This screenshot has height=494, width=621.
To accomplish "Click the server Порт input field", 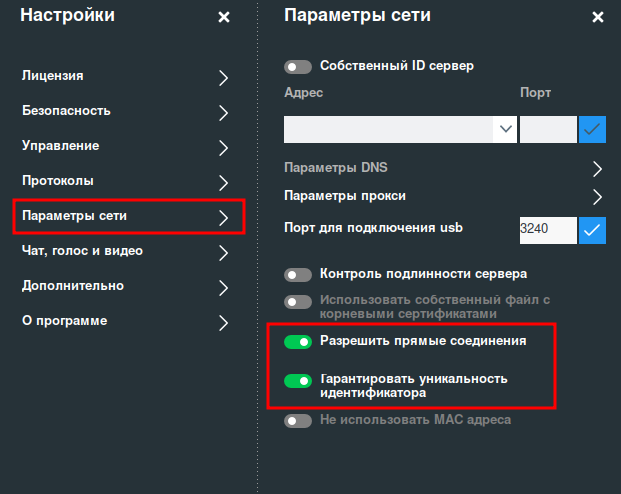I will 547,130.
